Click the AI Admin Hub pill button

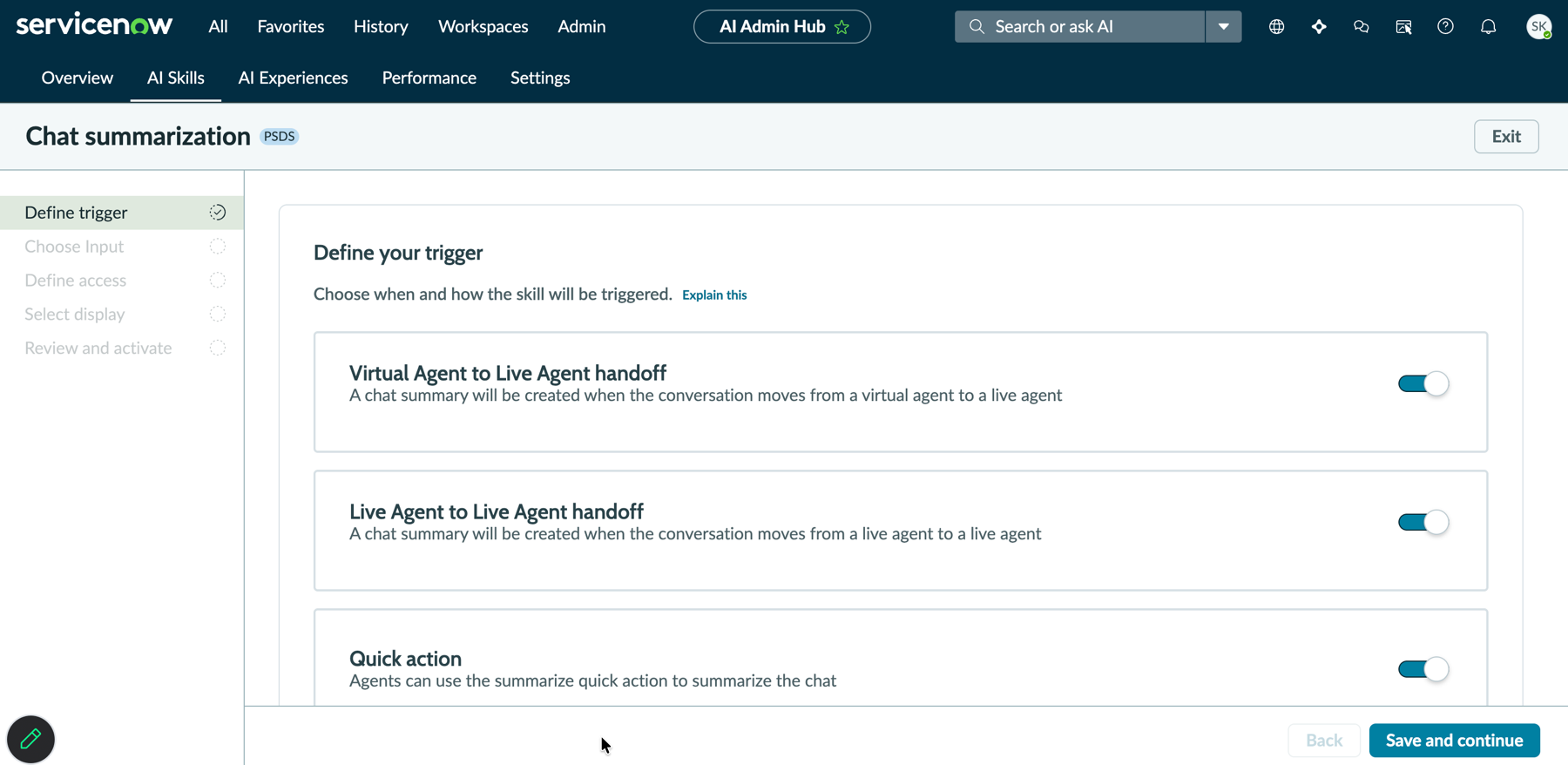[782, 27]
